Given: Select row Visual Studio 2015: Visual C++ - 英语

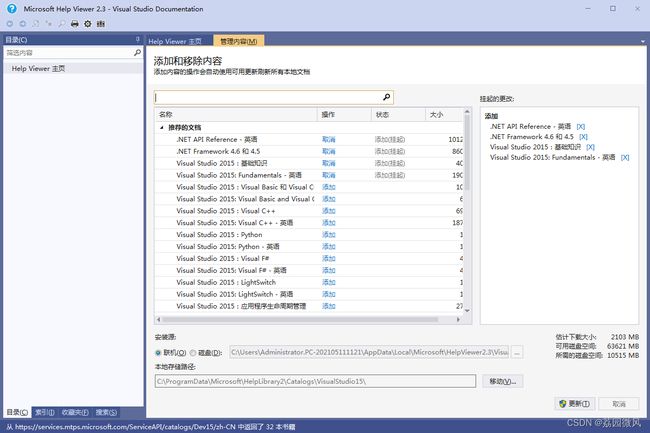Looking at the screenshot, I should coord(309,223).
